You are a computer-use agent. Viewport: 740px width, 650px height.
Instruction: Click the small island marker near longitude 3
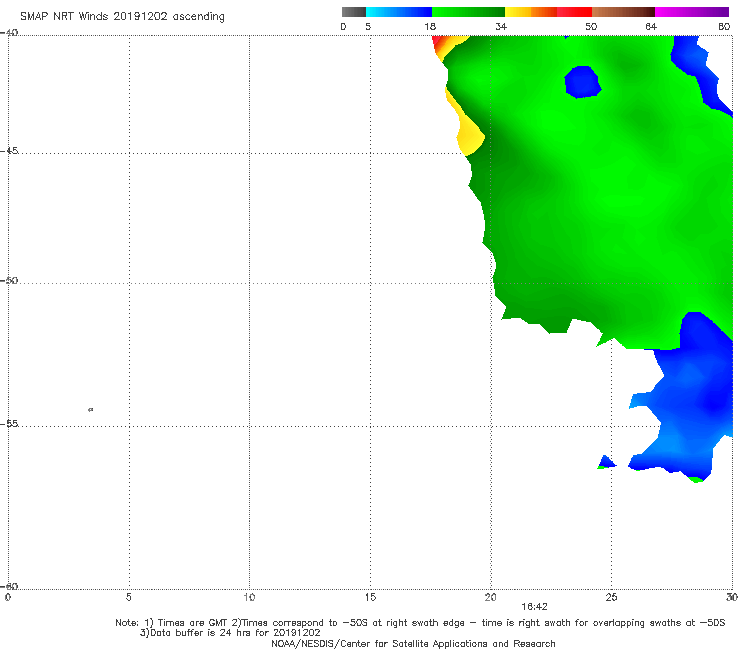pos(91,410)
